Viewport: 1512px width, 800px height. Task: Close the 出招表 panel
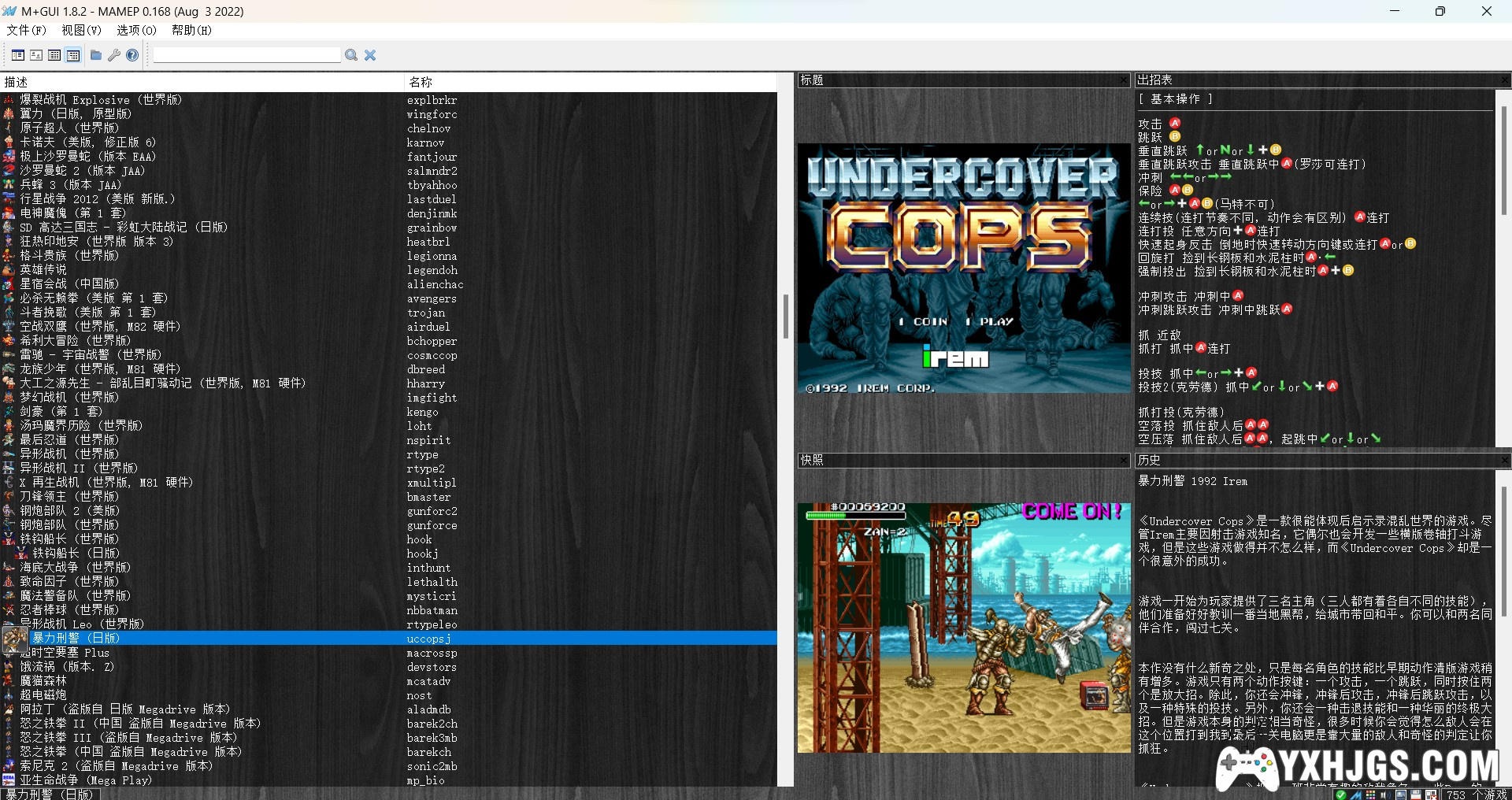tap(1504, 80)
